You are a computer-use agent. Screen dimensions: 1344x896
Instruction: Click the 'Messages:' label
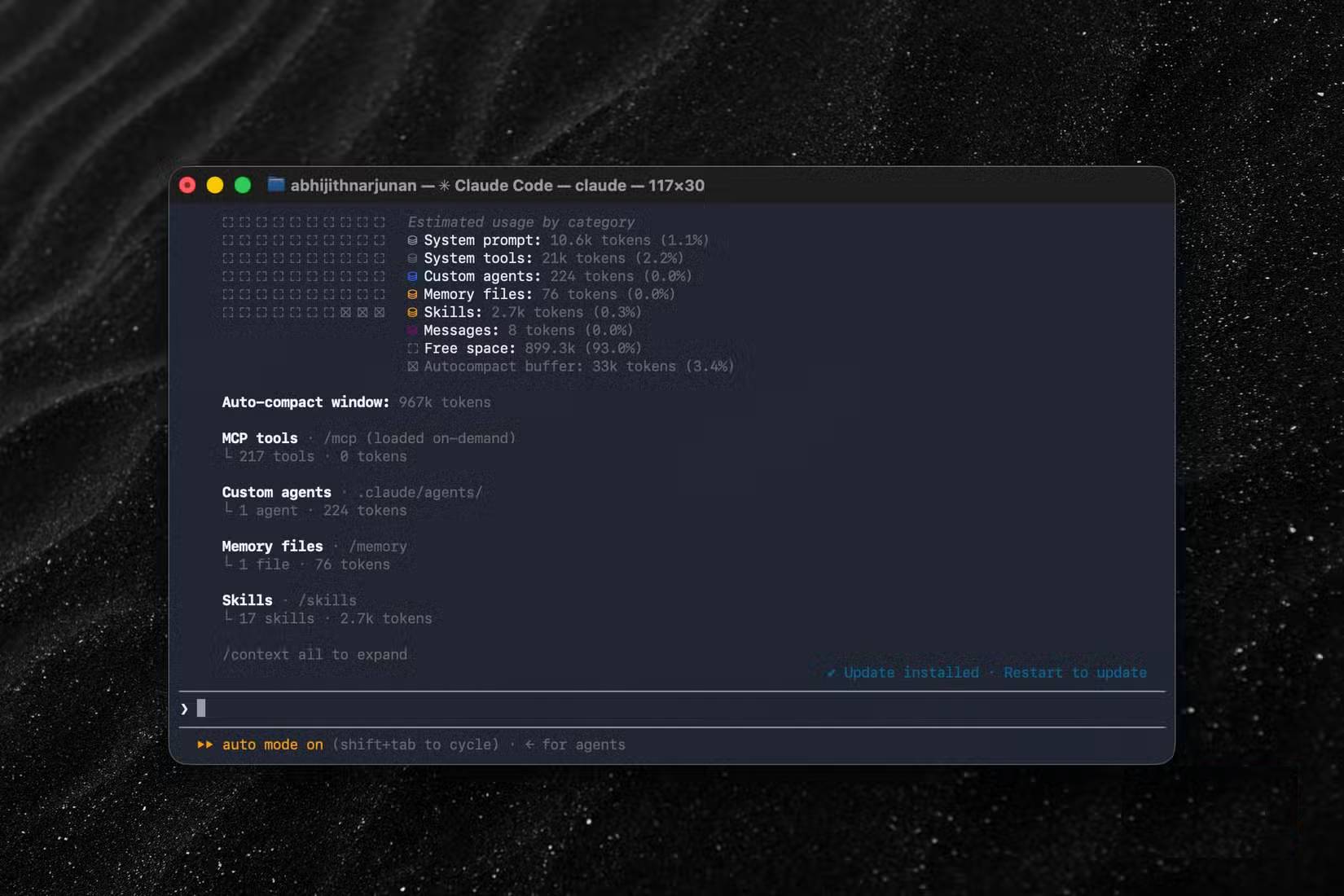461,330
